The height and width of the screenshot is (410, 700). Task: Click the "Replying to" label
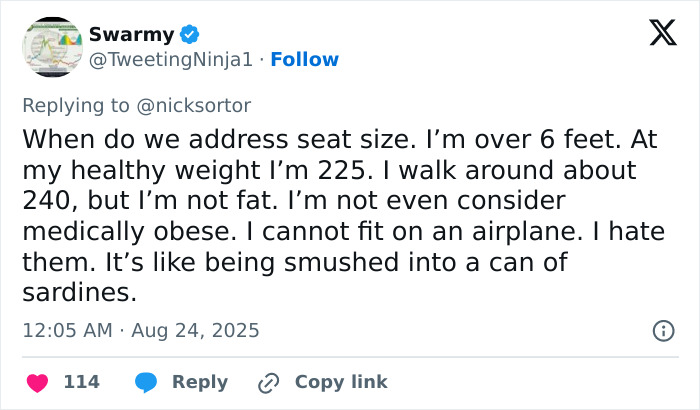tap(76, 105)
